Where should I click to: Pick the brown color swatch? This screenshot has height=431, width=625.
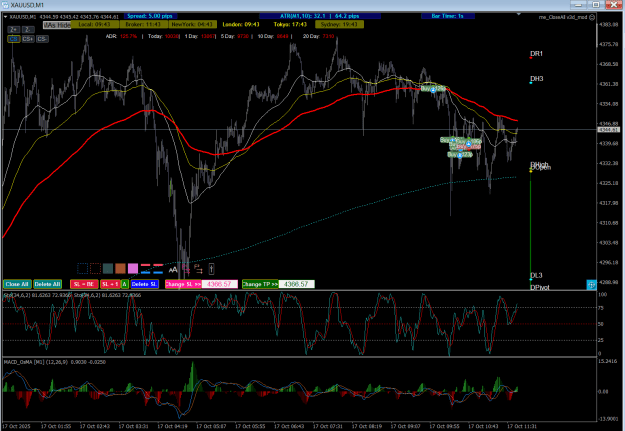point(120,268)
